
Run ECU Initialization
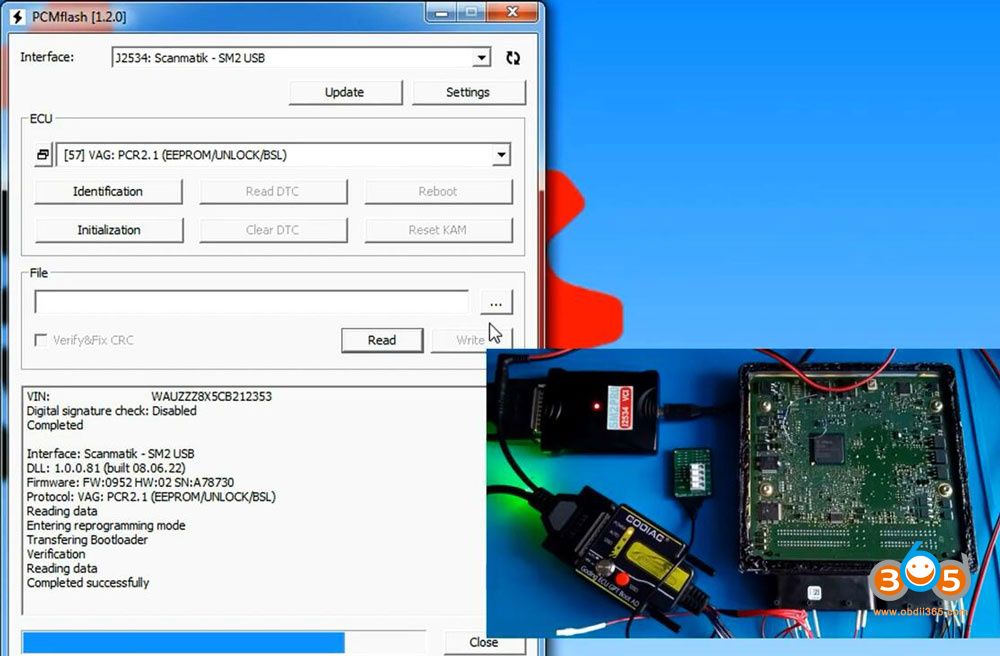click(x=109, y=230)
